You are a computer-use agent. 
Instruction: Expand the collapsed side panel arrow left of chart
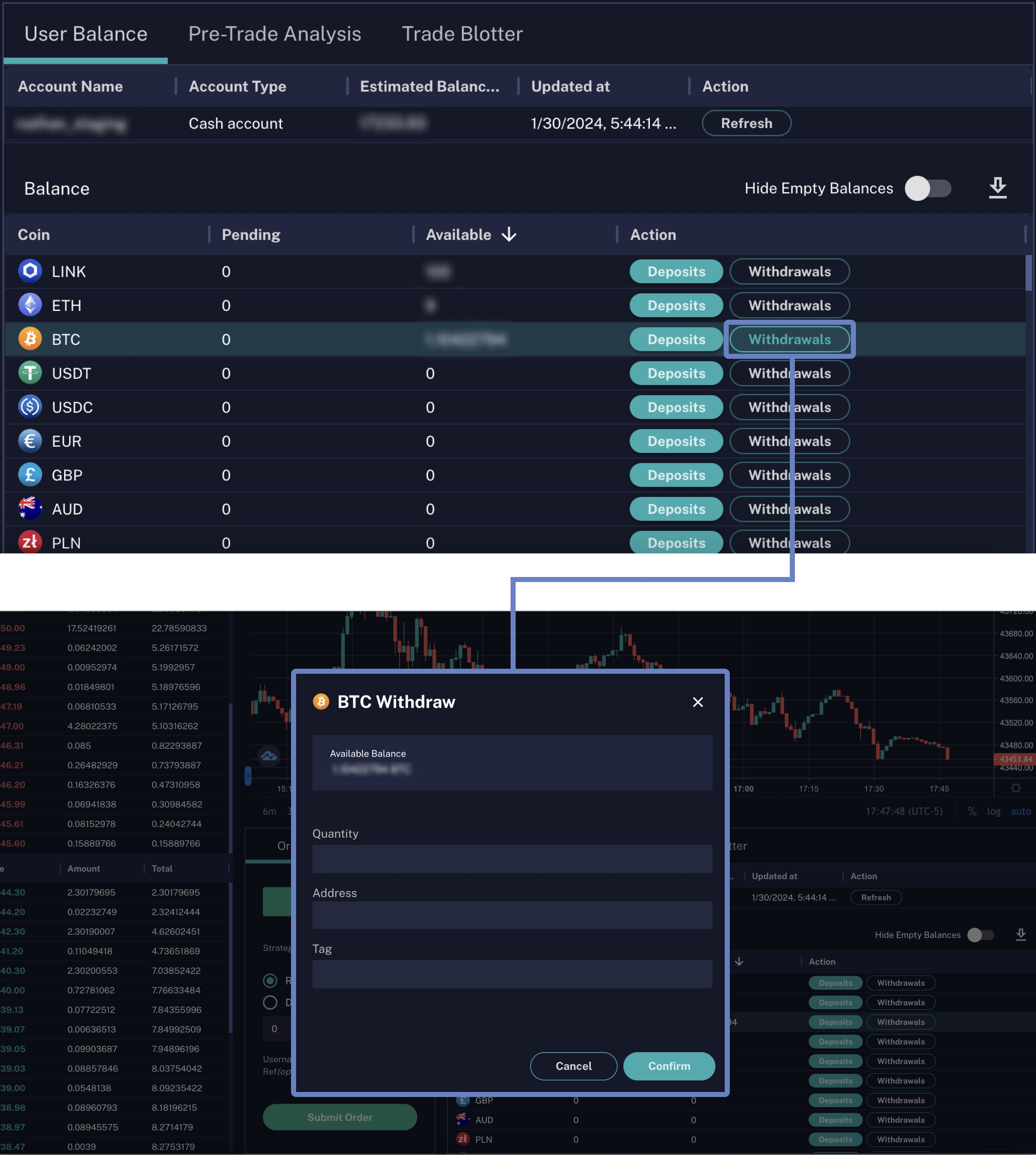(248, 775)
